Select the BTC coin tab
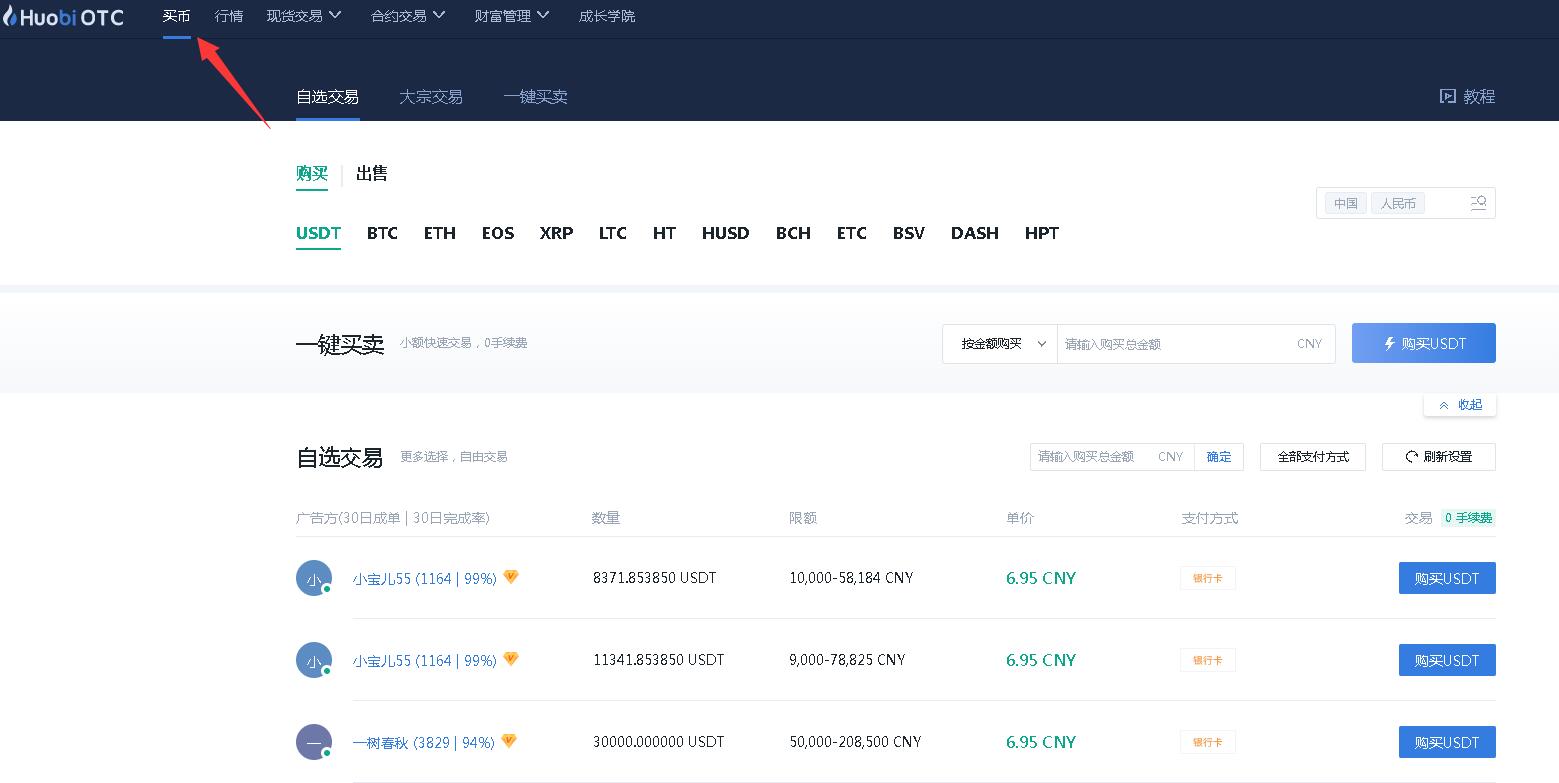Viewport: 1559px width, 783px height. pyautogui.click(x=382, y=233)
